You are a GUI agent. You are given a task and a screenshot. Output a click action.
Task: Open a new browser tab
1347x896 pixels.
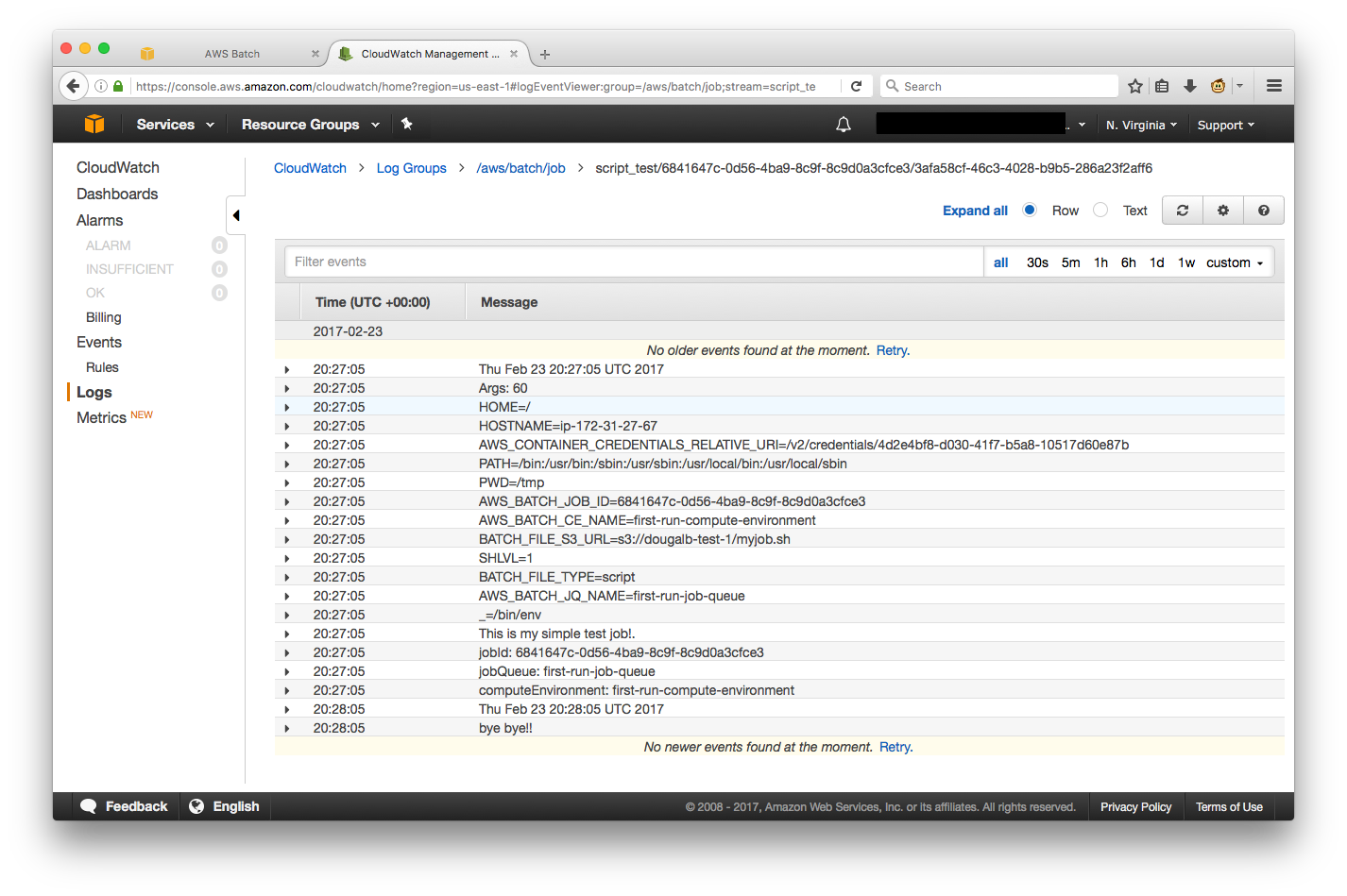[545, 55]
